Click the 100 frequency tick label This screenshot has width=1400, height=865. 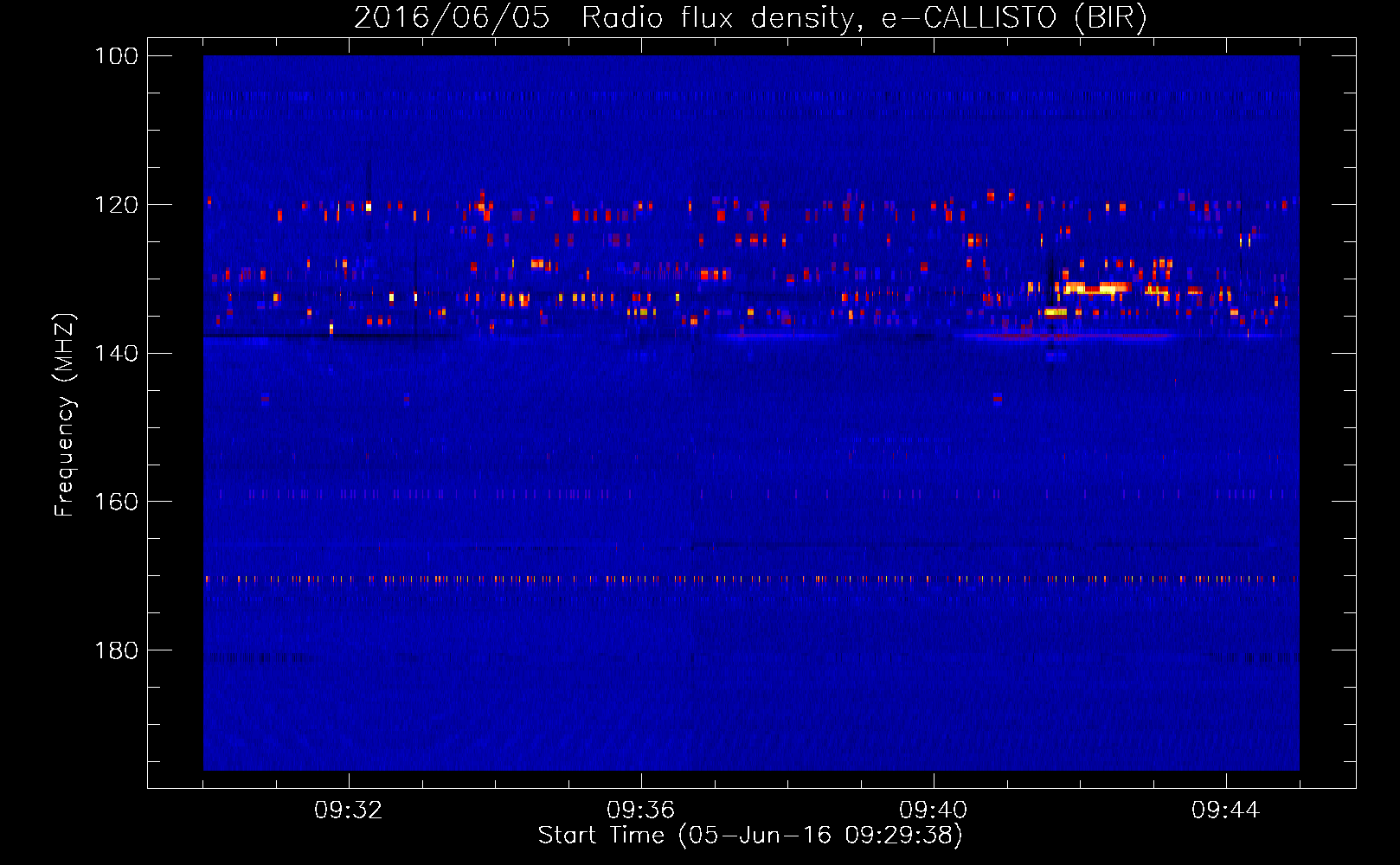(116, 56)
